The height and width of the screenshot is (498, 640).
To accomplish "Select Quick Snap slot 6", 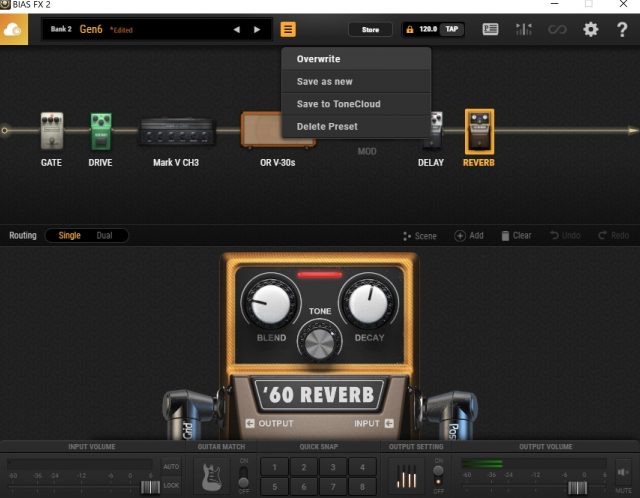I will (304, 487).
